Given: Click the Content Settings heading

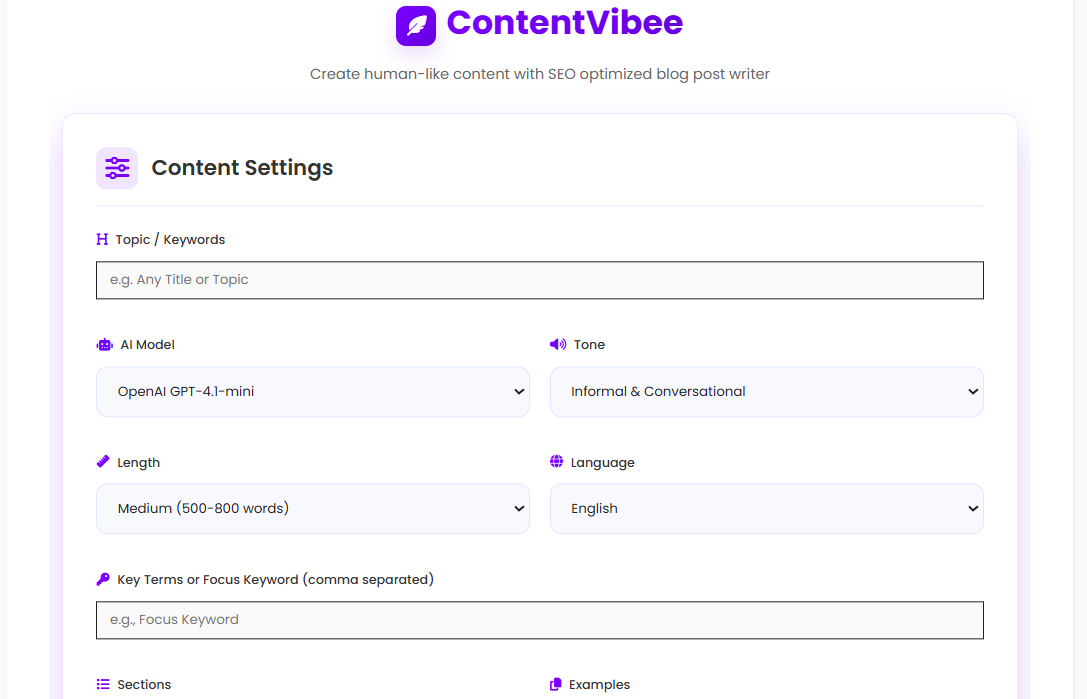Looking at the screenshot, I should click(x=242, y=168).
